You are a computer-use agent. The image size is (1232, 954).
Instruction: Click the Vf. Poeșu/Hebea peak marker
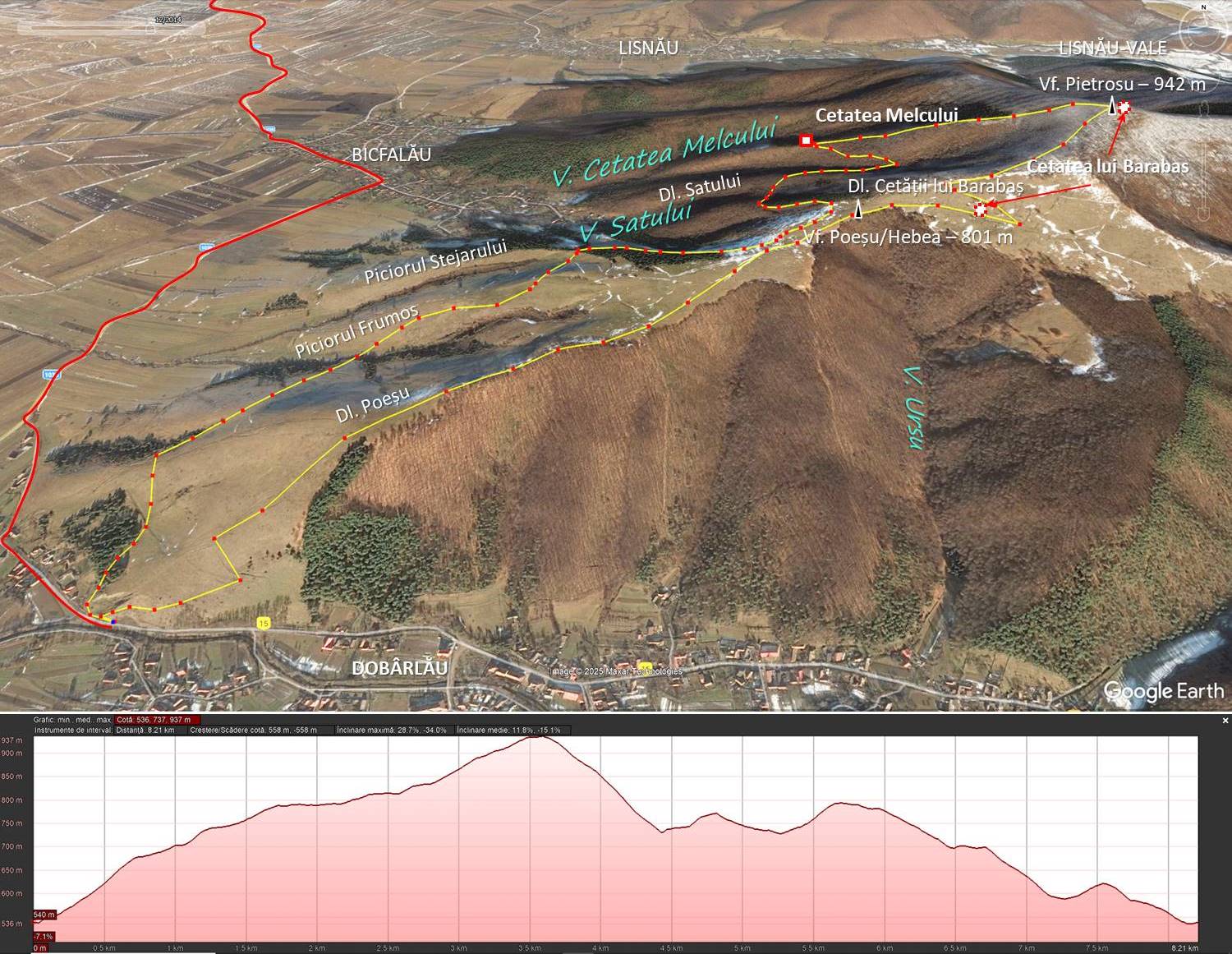[x=858, y=210]
